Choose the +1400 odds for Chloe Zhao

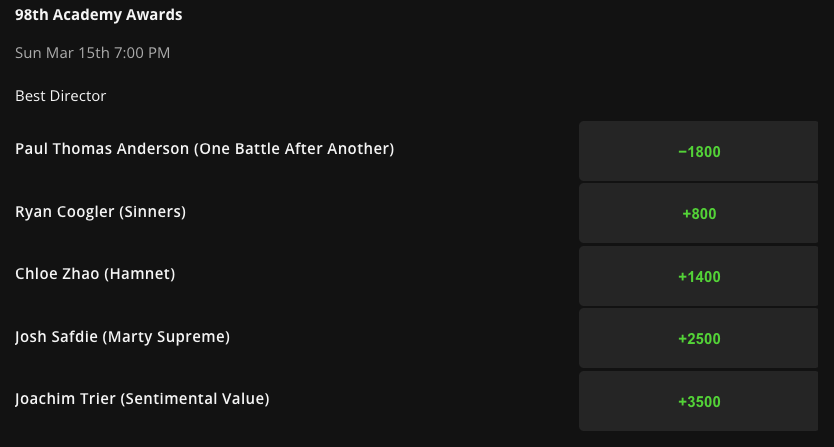(x=698, y=276)
